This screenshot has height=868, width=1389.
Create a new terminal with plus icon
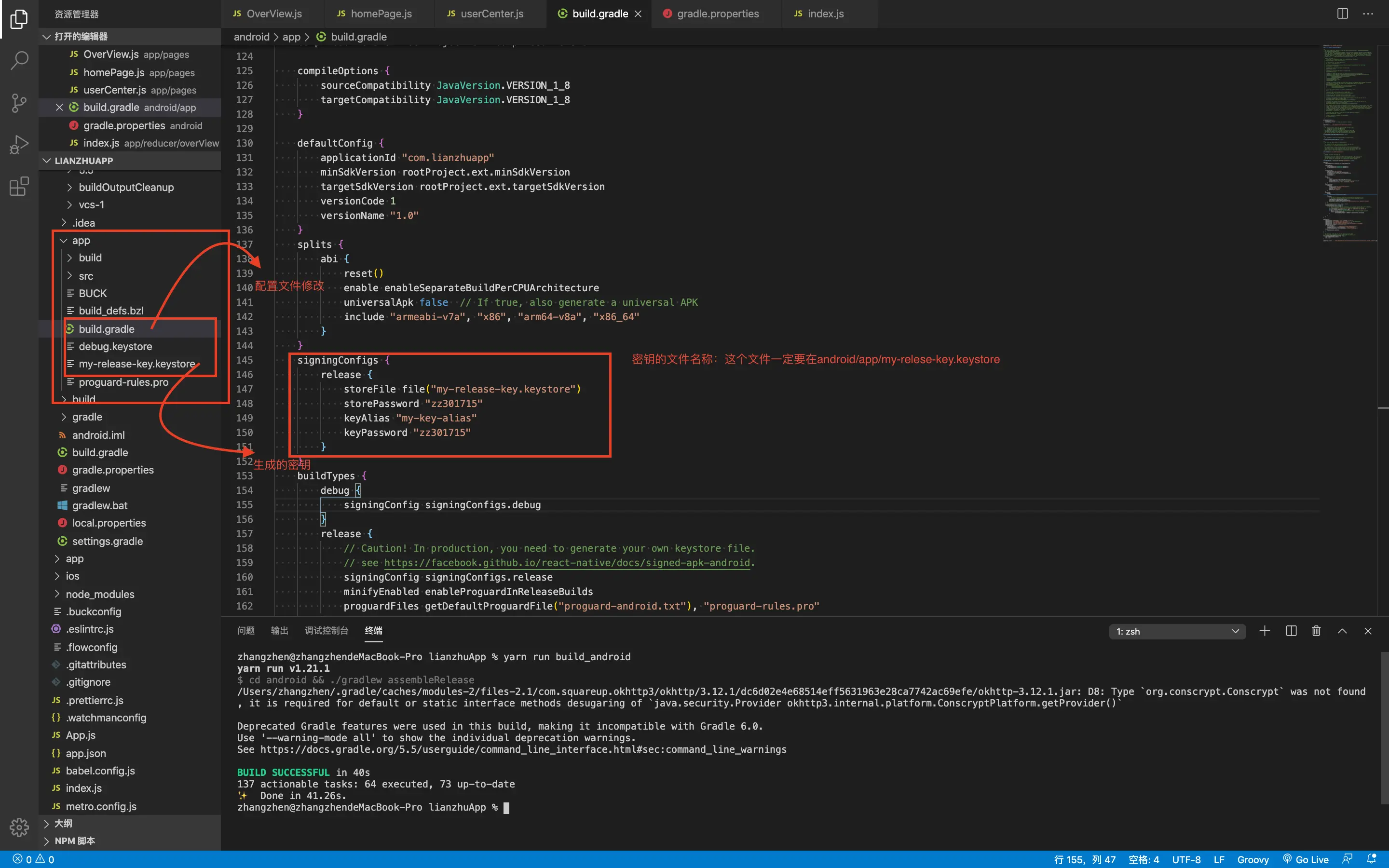[x=1265, y=632]
